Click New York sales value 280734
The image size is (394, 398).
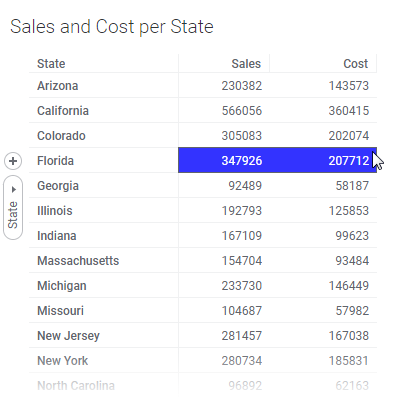tap(242, 361)
